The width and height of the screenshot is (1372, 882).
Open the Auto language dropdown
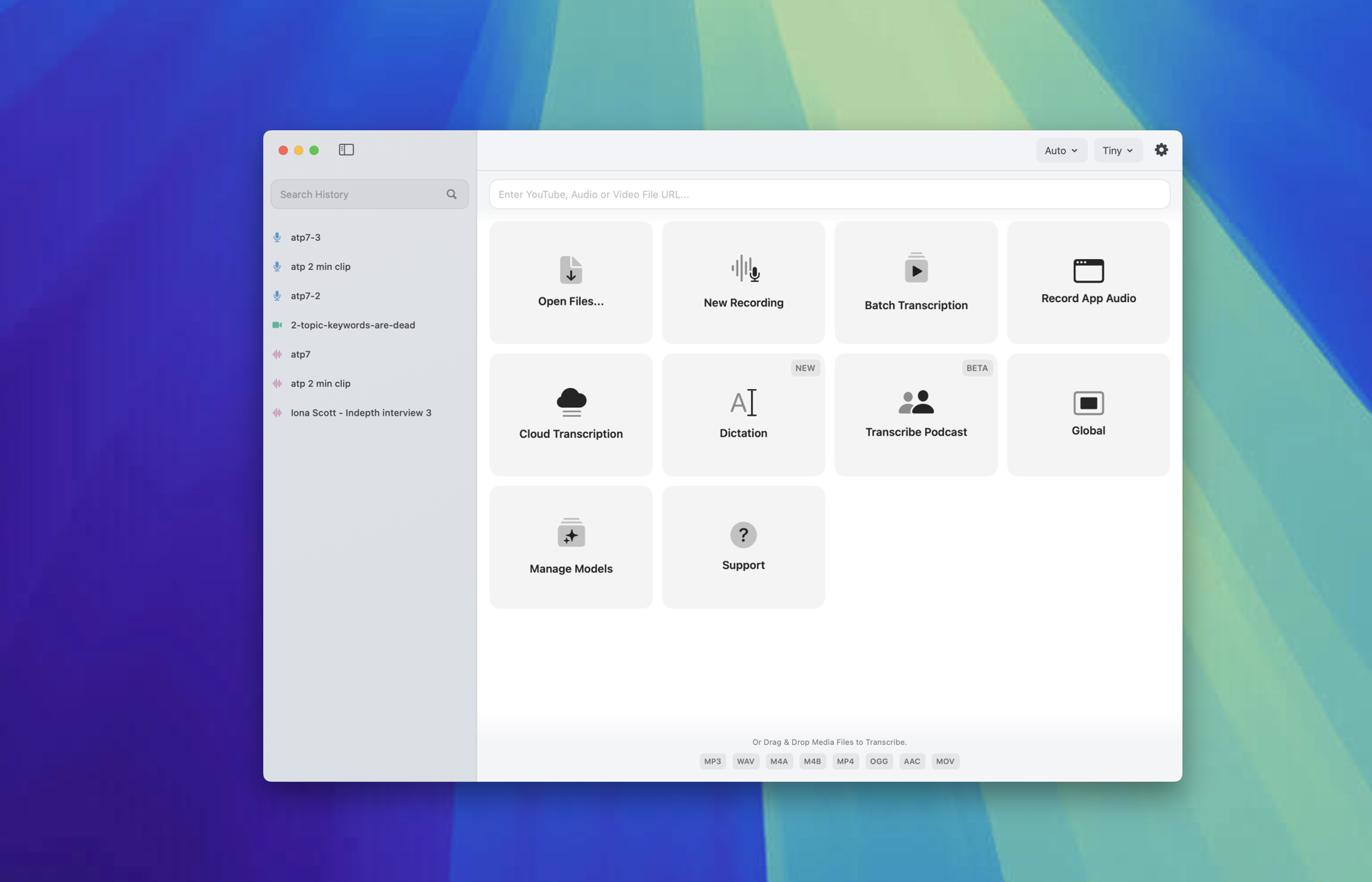pyautogui.click(x=1061, y=150)
